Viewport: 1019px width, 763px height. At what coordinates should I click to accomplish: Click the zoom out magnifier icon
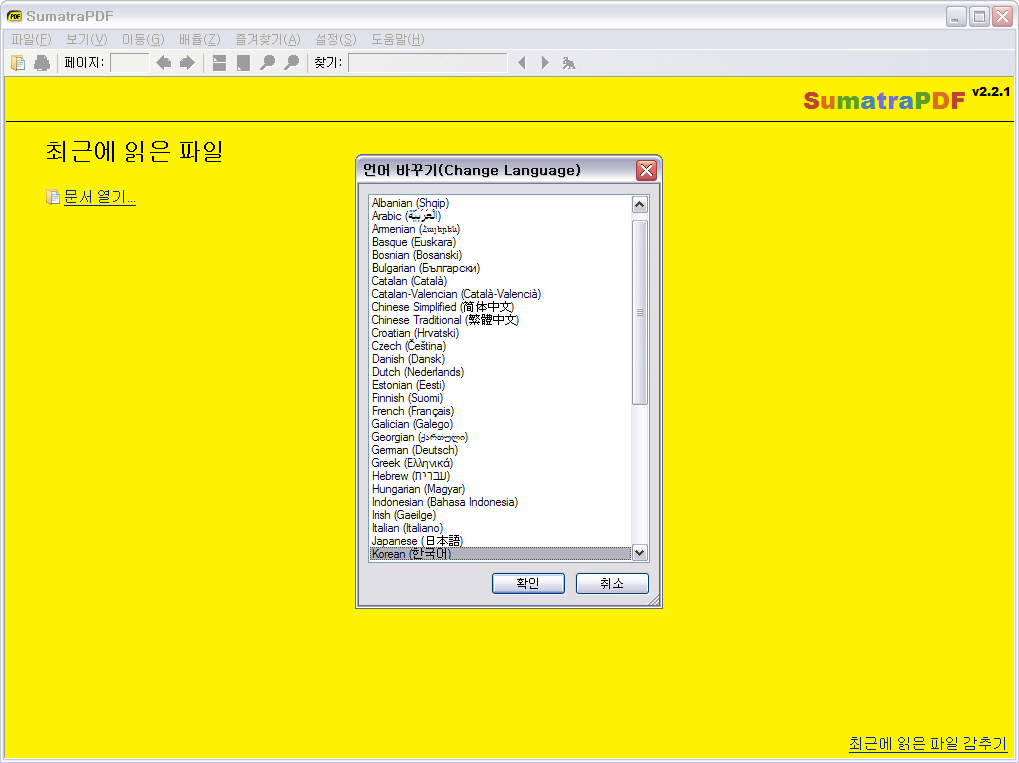click(x=267, y=63)
